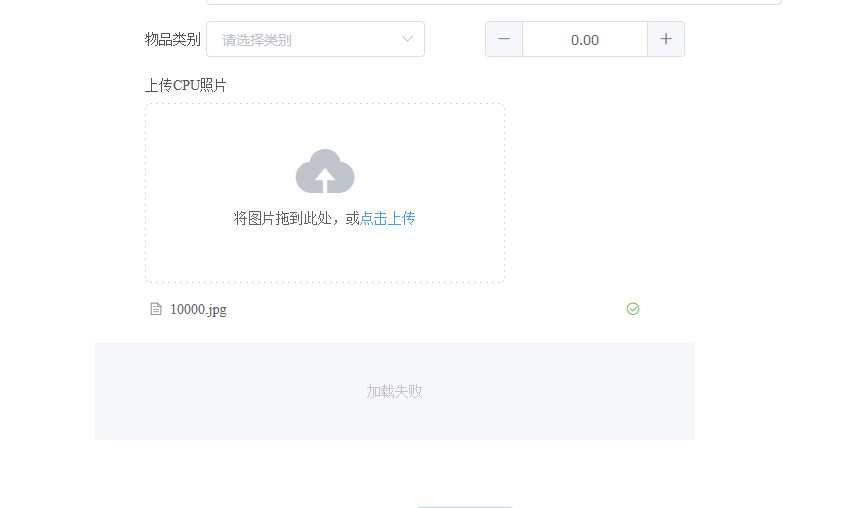Screen dimensions: 851x508
Task: Select the uploaded file 10000.jpg
Action: (x=198, y=309)
